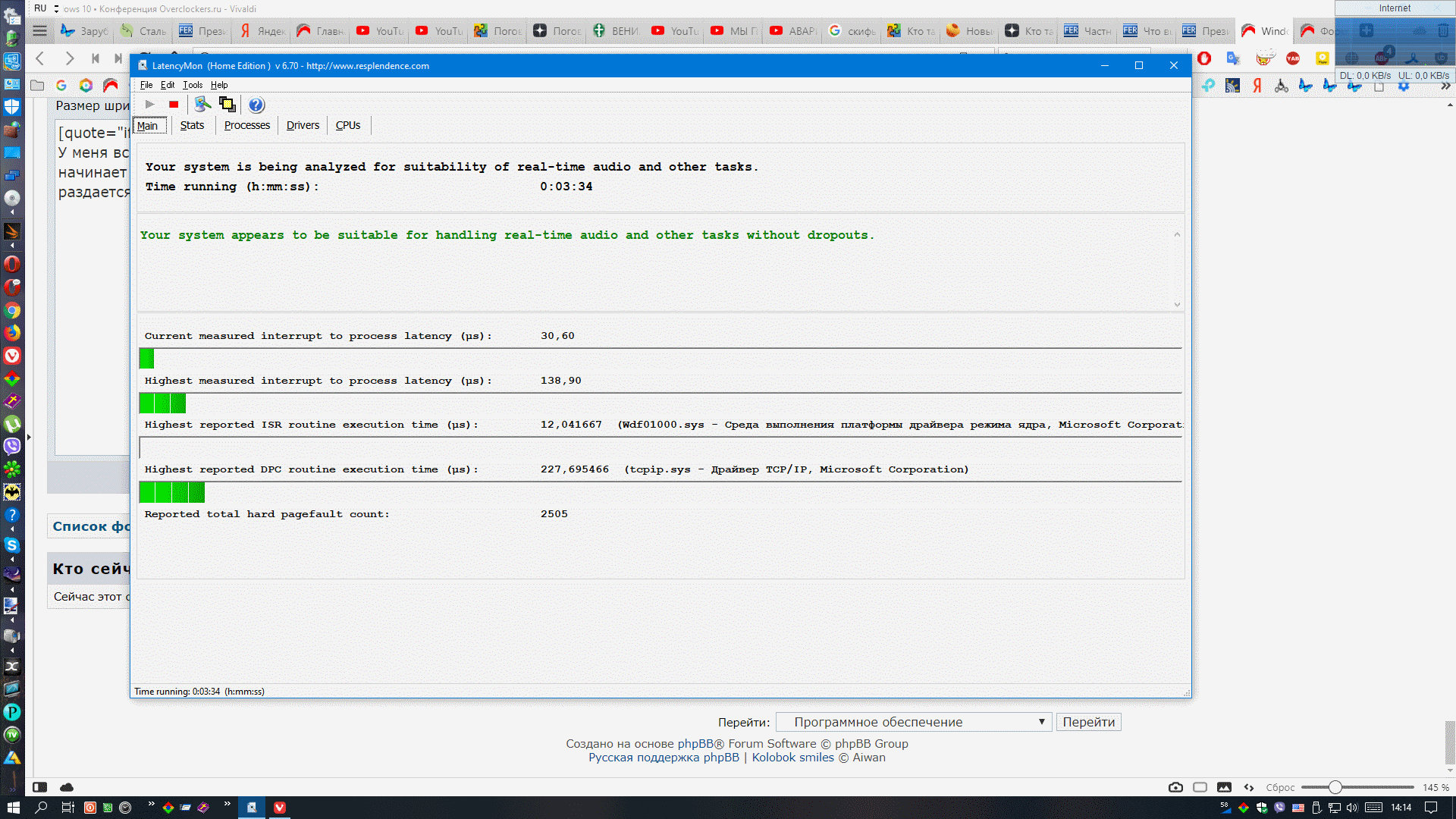The height and width of the screenshot is (819, 1456).
Task: Toggle Vivaldi side panel button
Action: pyautogui.click(x=40, y=787)
